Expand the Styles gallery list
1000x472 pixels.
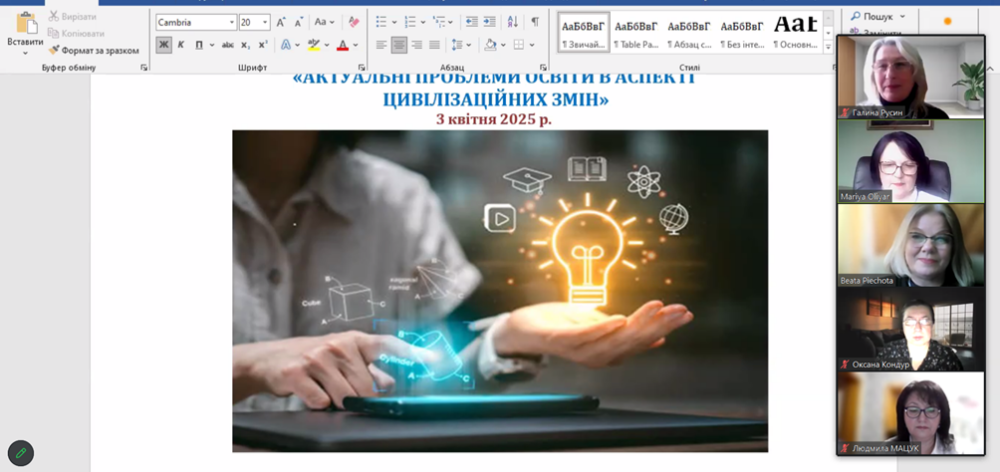click(826, 46)
